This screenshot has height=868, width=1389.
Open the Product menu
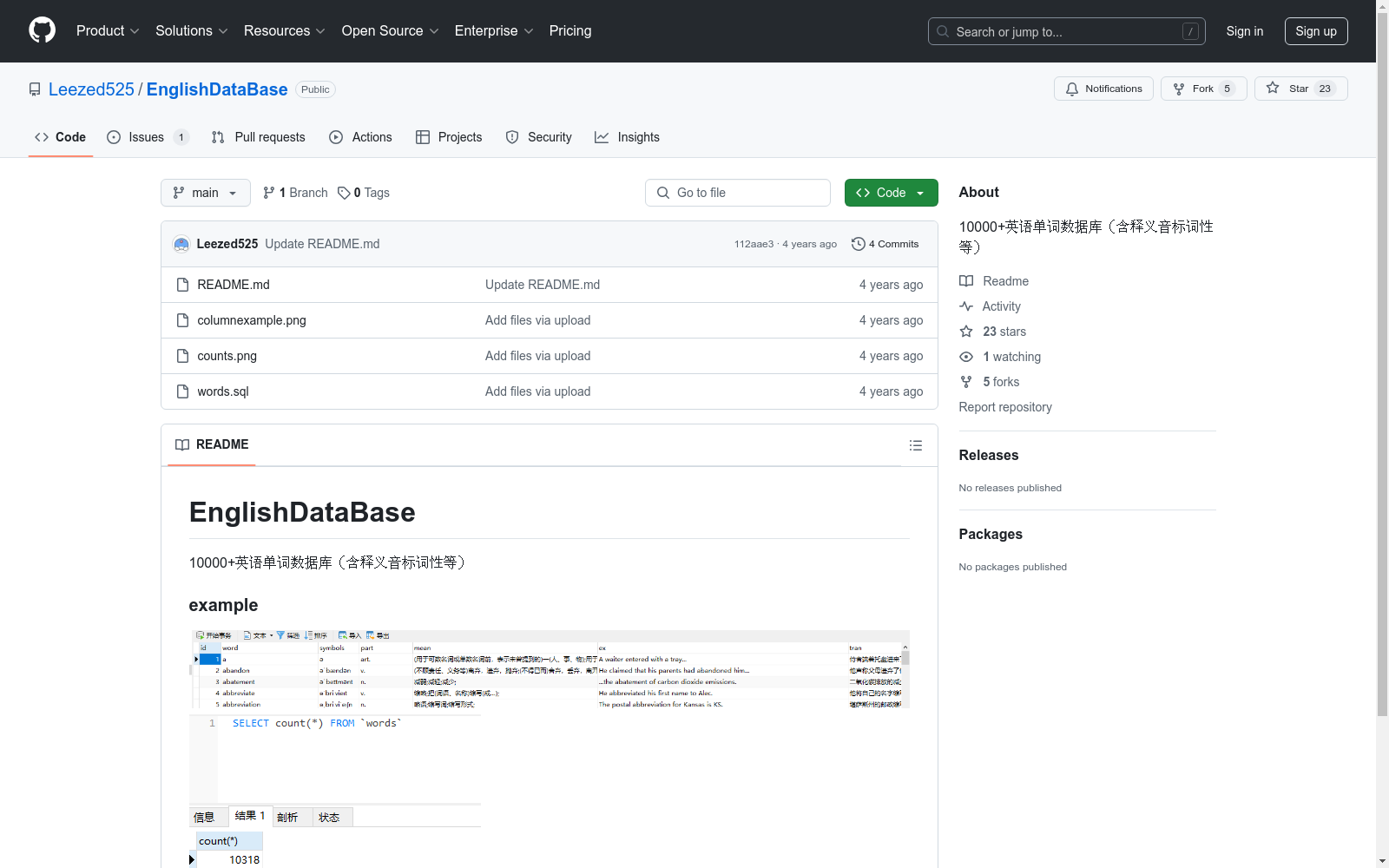(x=108, y=31)
